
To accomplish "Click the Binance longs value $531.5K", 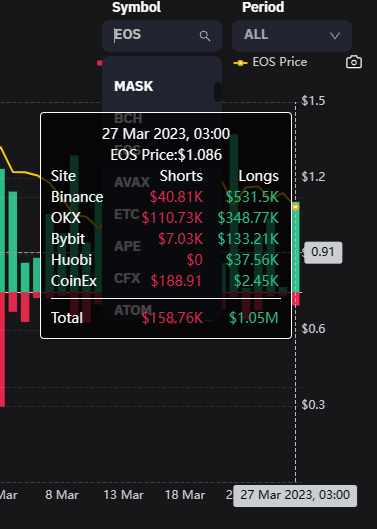I will 252,197.
